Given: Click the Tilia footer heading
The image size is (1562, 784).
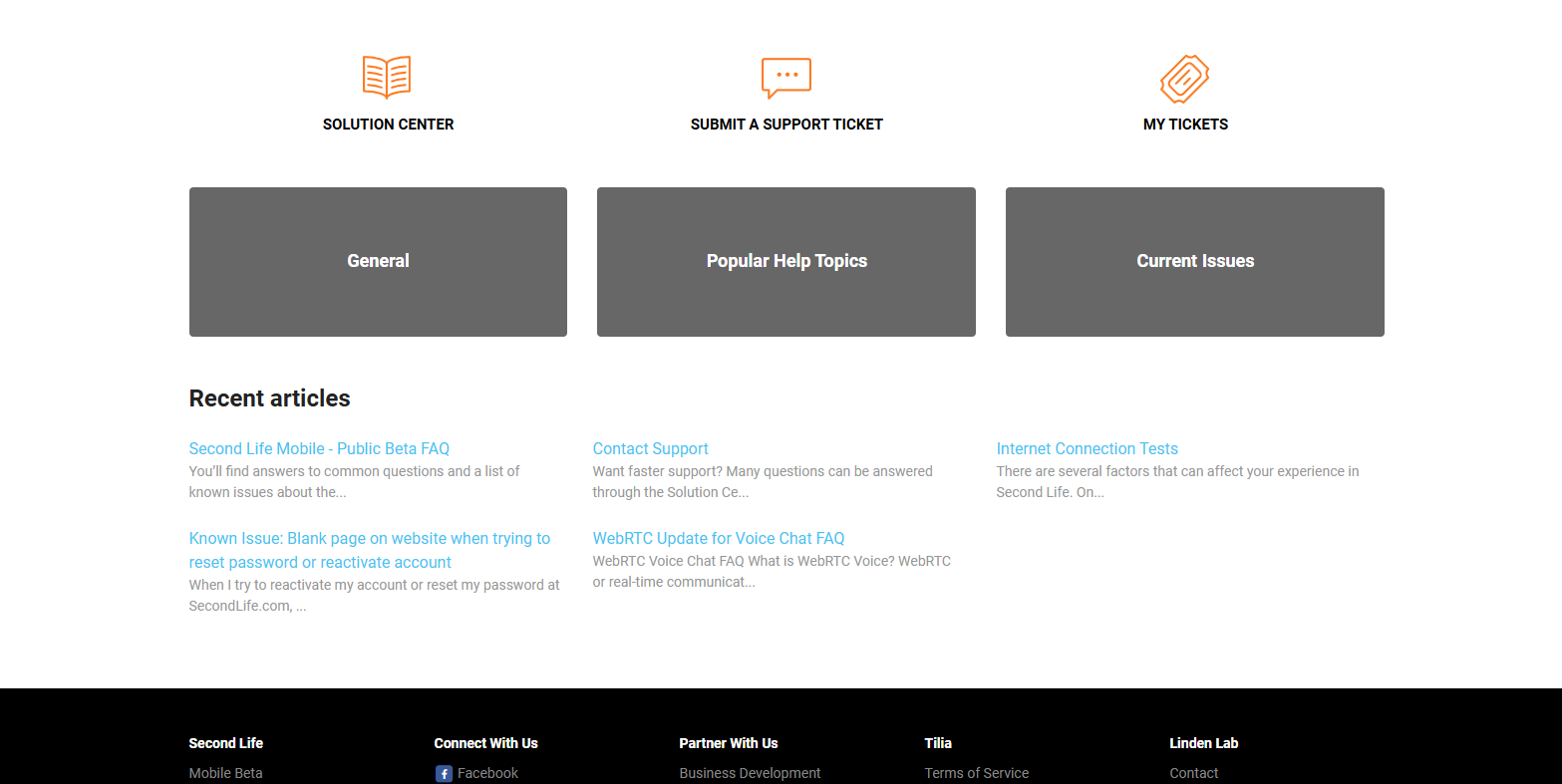Looking at the screenshot, I should [x=938, y=743].
